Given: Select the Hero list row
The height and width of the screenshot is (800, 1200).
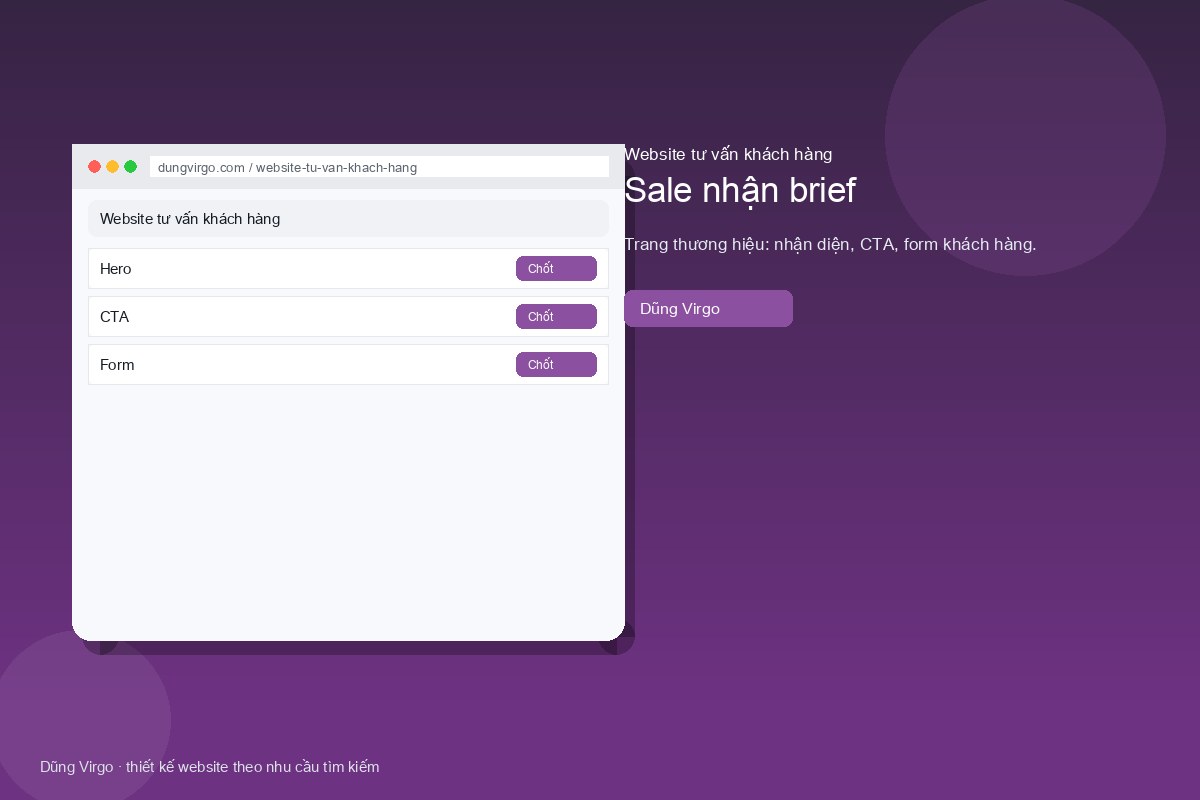Looking at the screenshot, I should (x=348, y=269).
